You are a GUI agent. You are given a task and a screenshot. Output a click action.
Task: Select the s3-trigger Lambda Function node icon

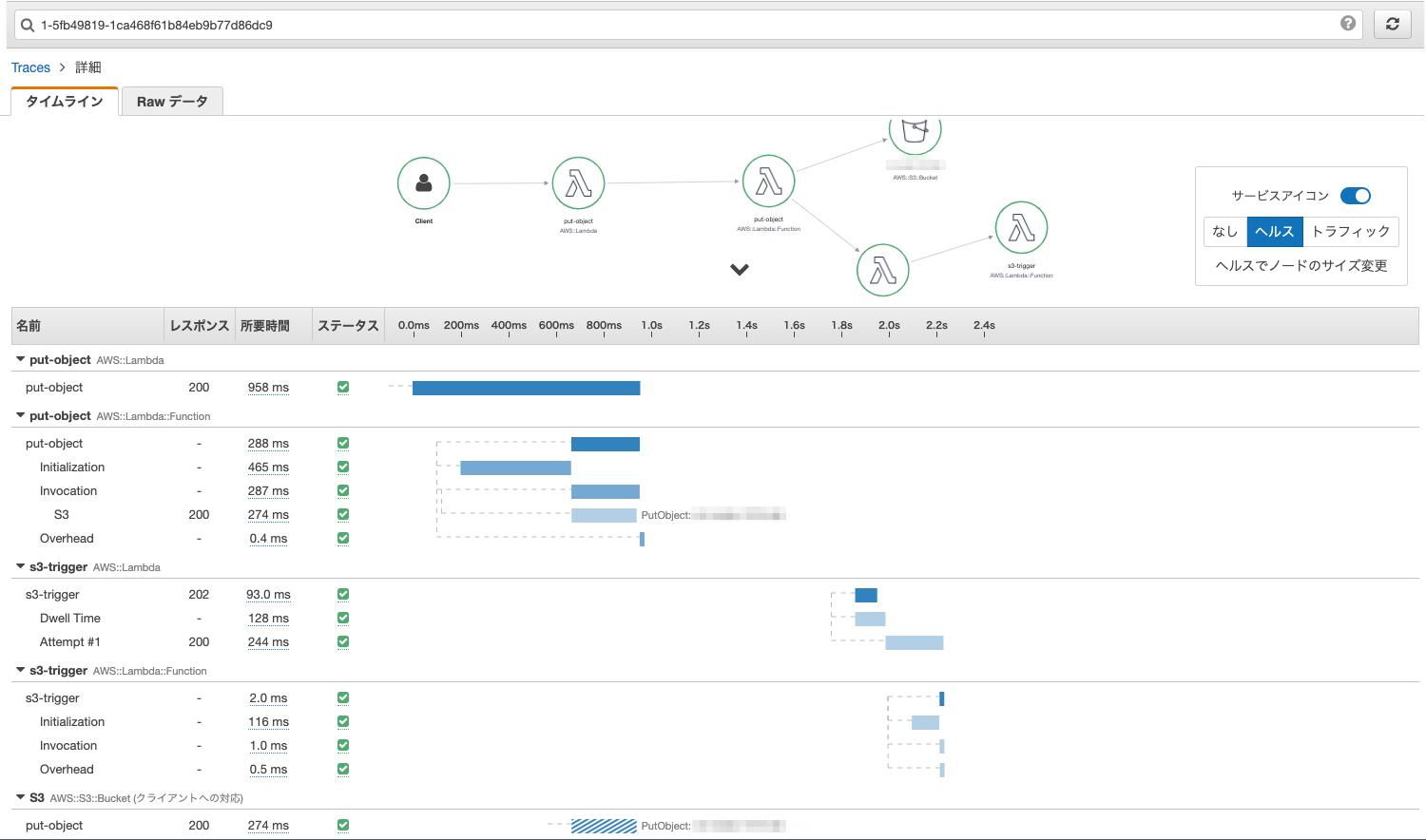[x=1021, y=228]
